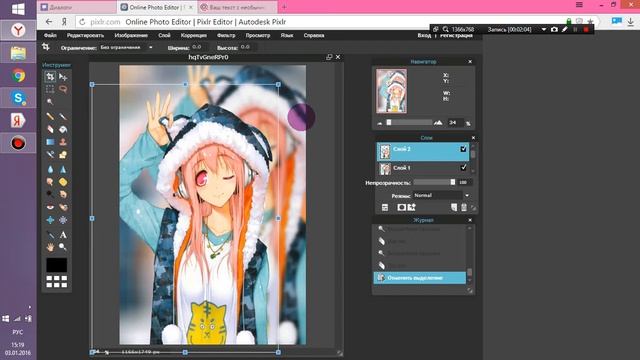Select the Dodge tool

(50, 194)
